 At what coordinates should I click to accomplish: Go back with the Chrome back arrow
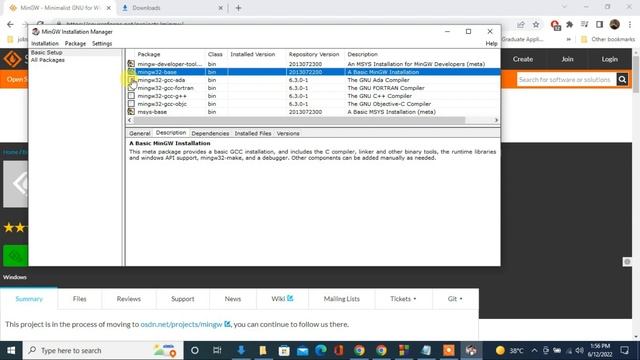(x=10, y=24)
